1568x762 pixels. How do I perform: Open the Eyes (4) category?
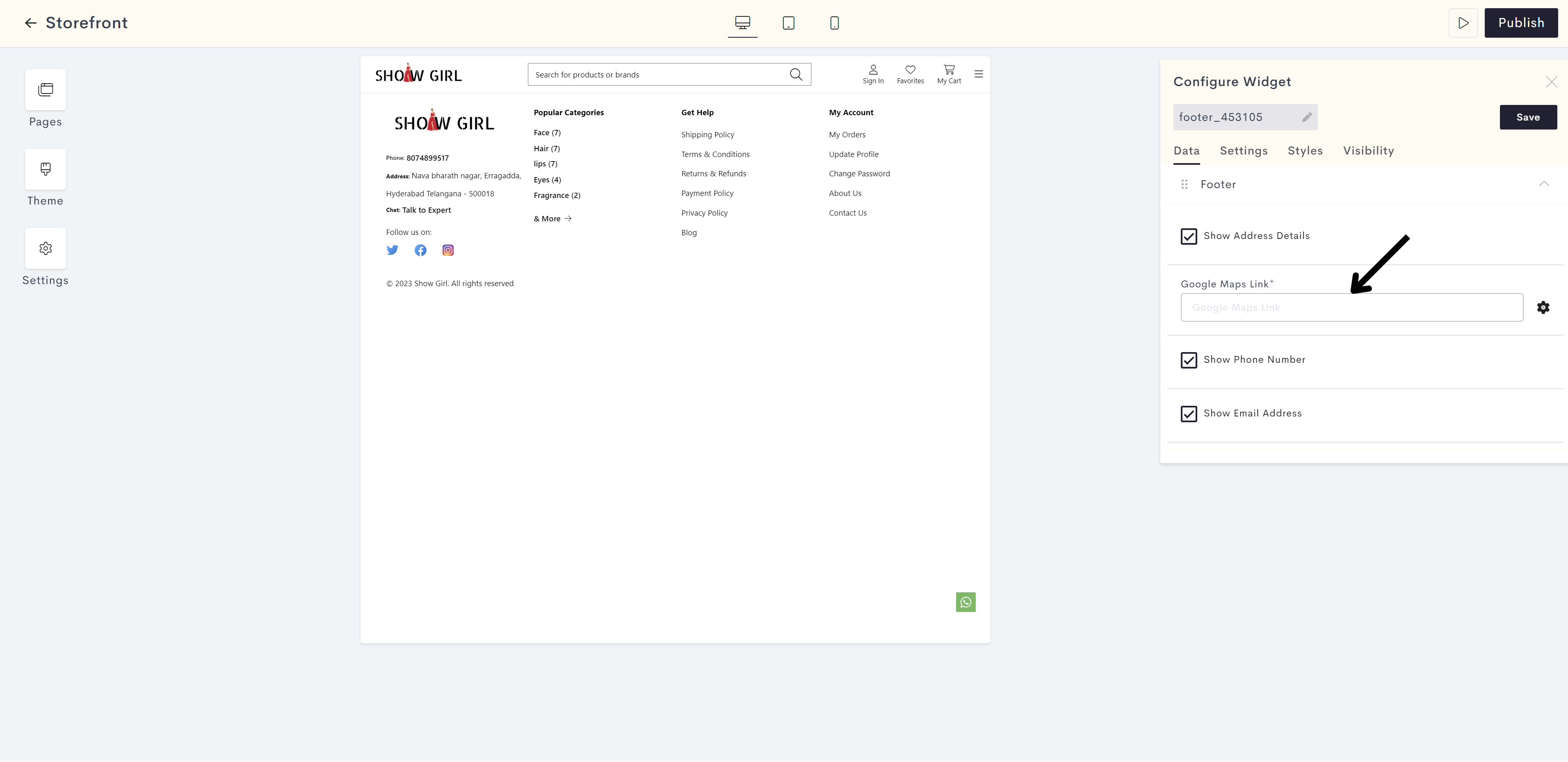[x=547, y=180]
